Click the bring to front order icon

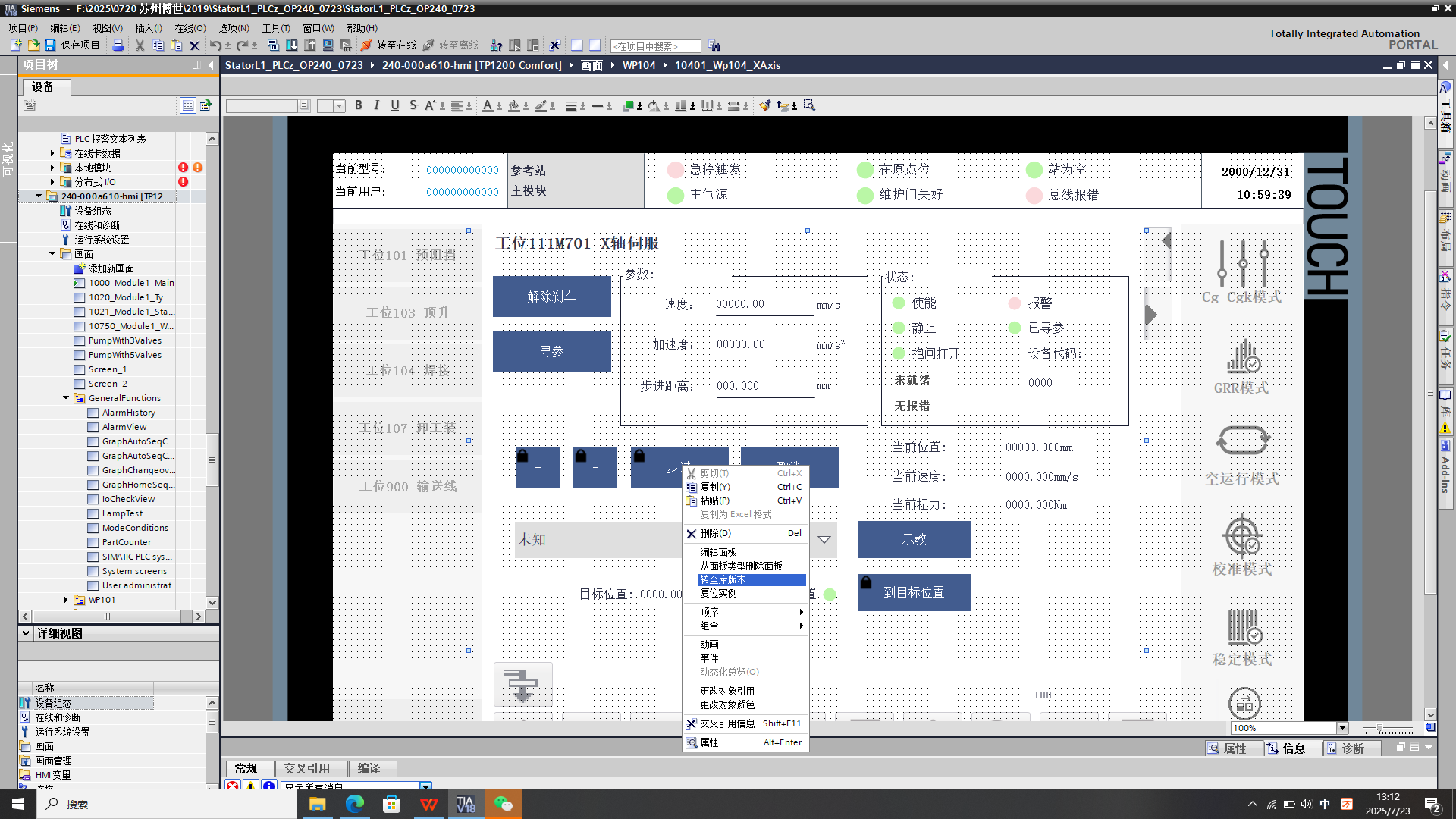(627, 105)
